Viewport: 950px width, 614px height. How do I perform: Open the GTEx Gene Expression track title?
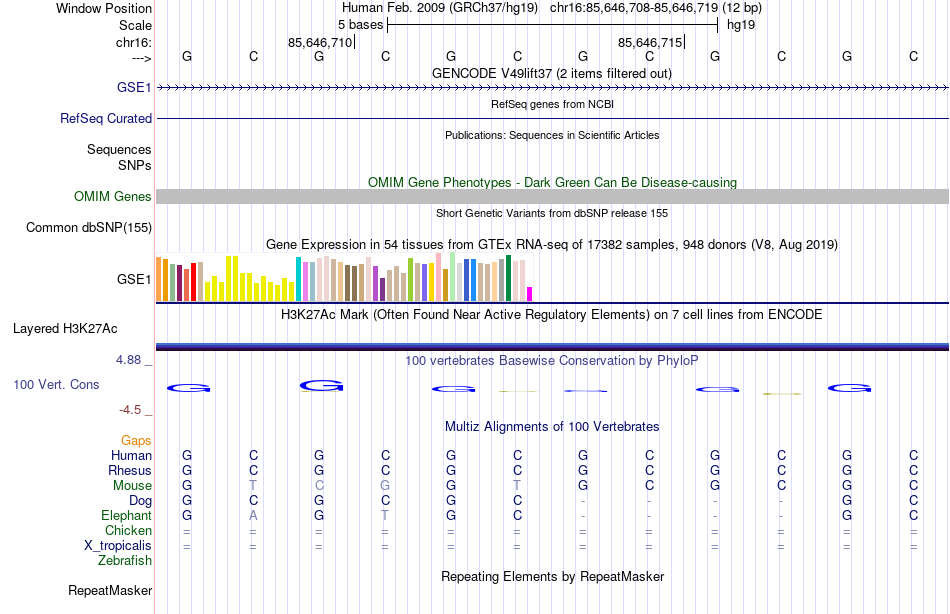[552, 244]
